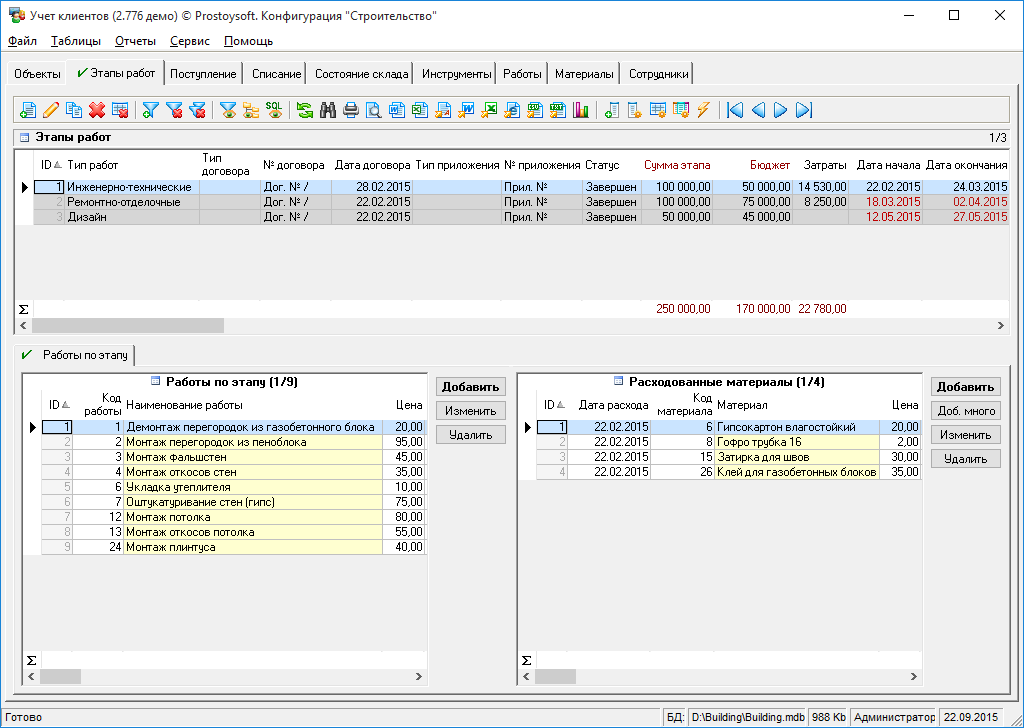Open the Сотрудники tab
The width and height of the screenshot is (1024, 728).
(x=658, y=74)
